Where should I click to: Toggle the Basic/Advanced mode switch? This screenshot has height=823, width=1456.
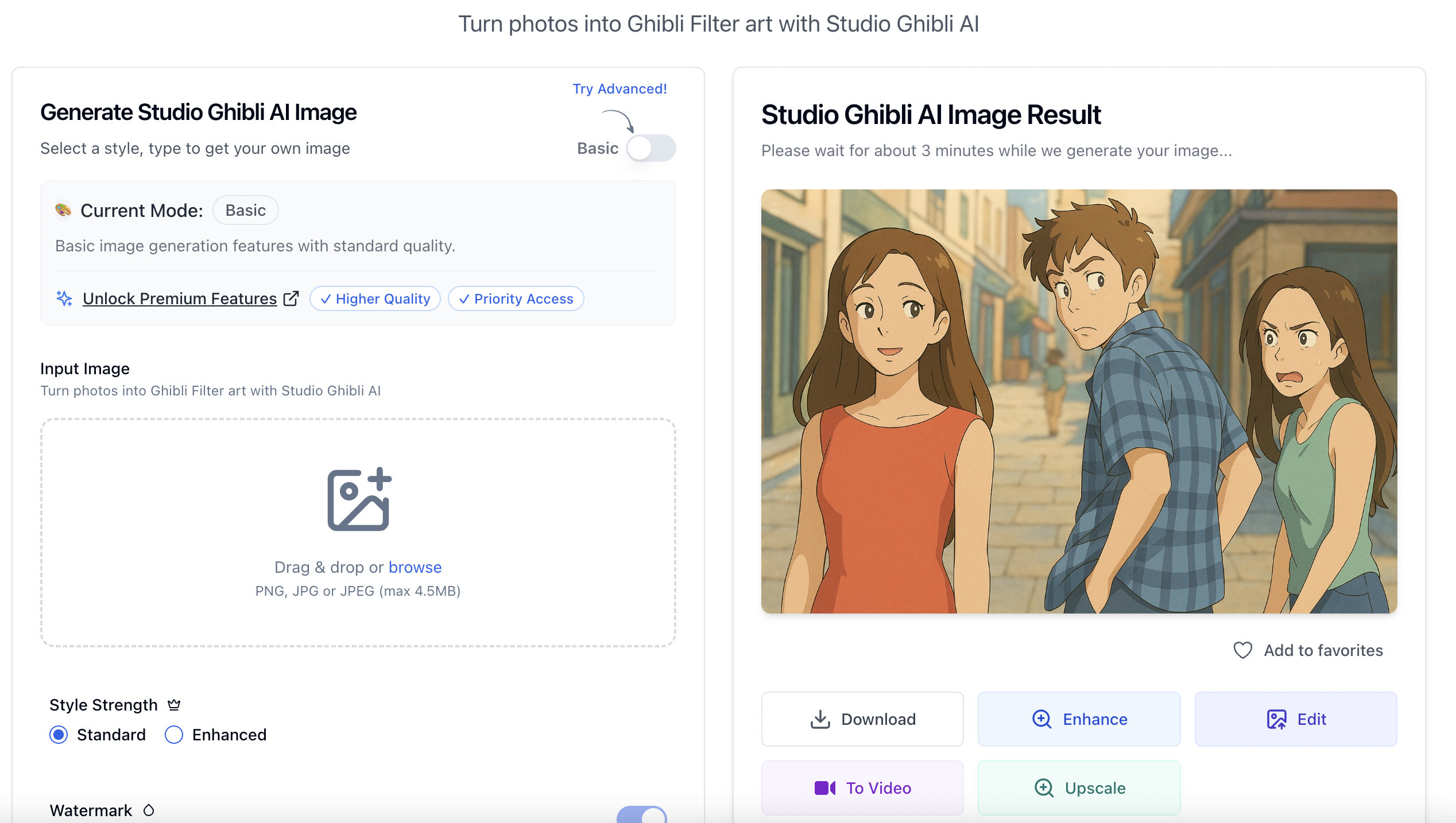click(x=650, y=148)
